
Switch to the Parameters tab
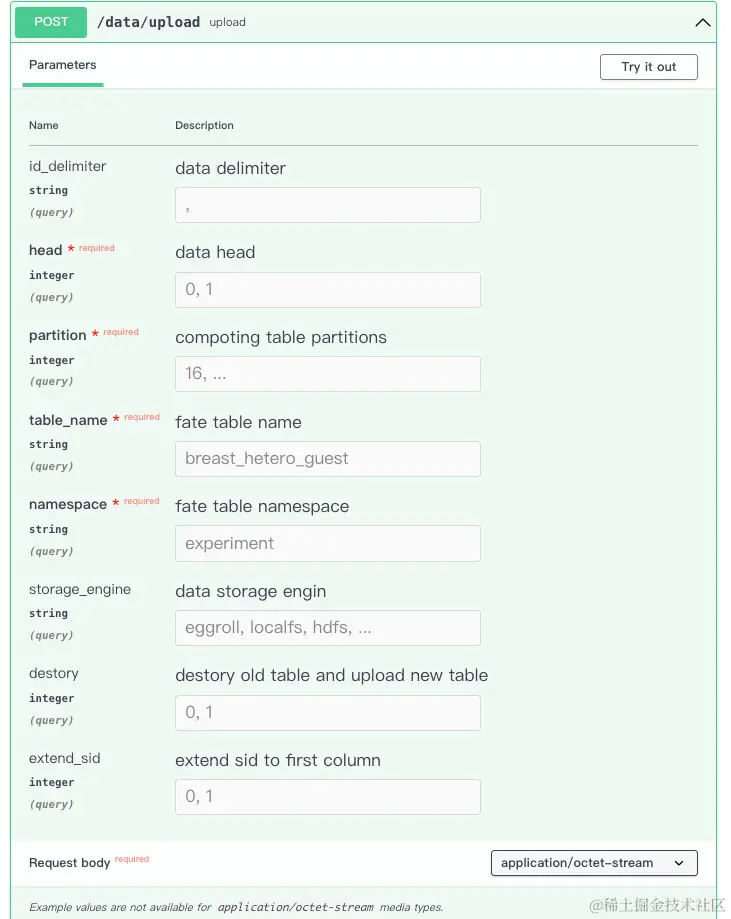pyautogui.click(x=63, y=65)
